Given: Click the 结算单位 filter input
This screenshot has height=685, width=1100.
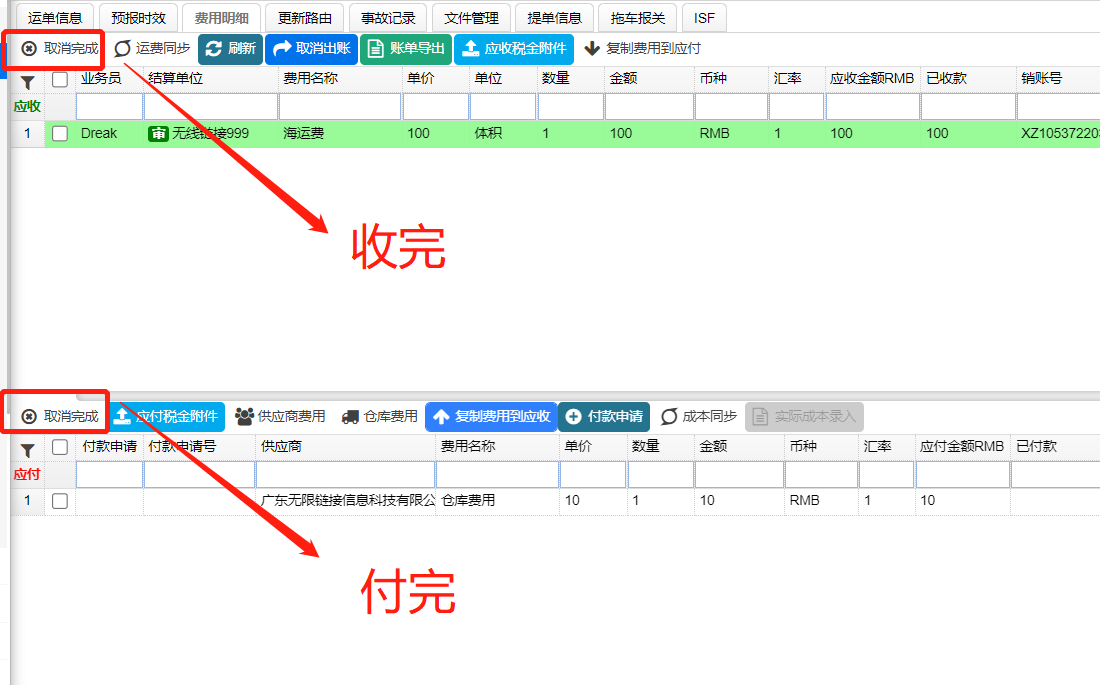Looking at the screenshot, I should click(210, 107).
